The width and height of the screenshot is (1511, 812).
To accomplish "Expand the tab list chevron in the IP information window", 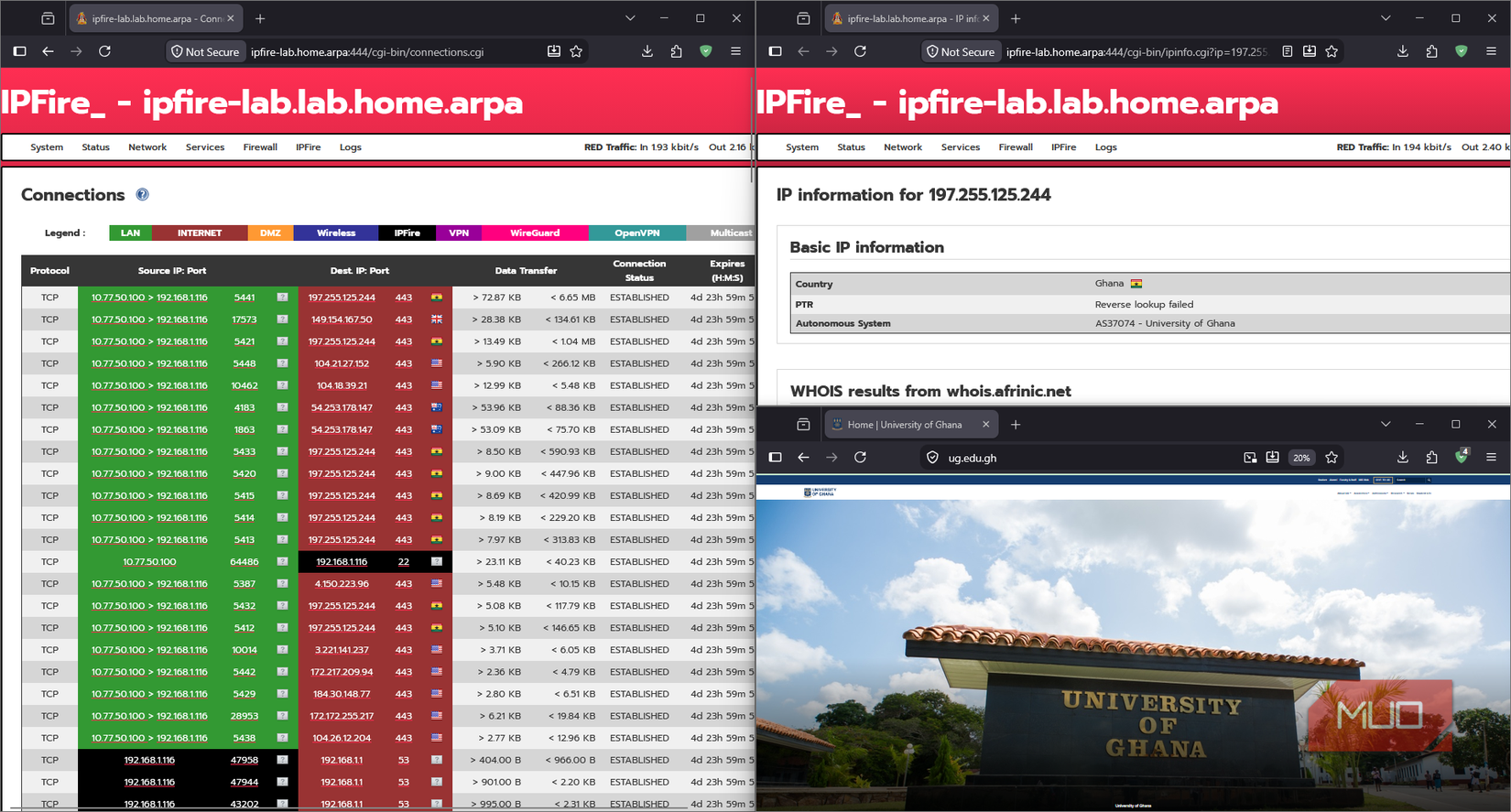I will (x=1386, y=18).
